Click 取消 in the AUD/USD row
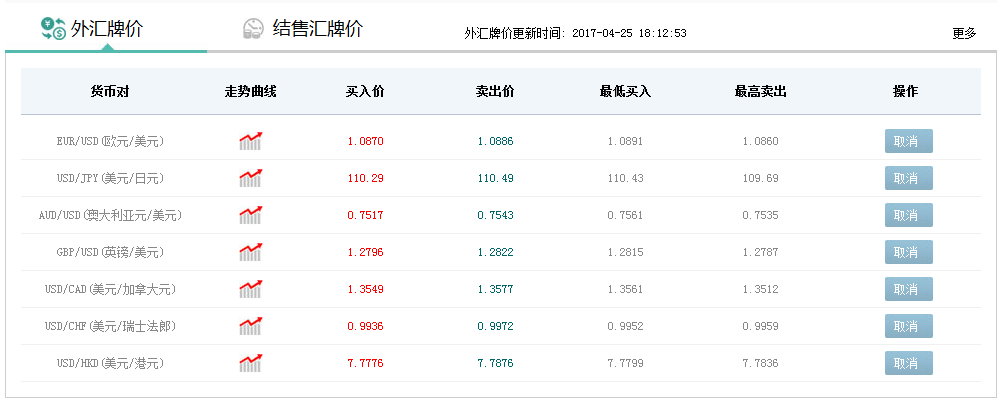The image size is (1000, 400). click(x=908, y=215)
